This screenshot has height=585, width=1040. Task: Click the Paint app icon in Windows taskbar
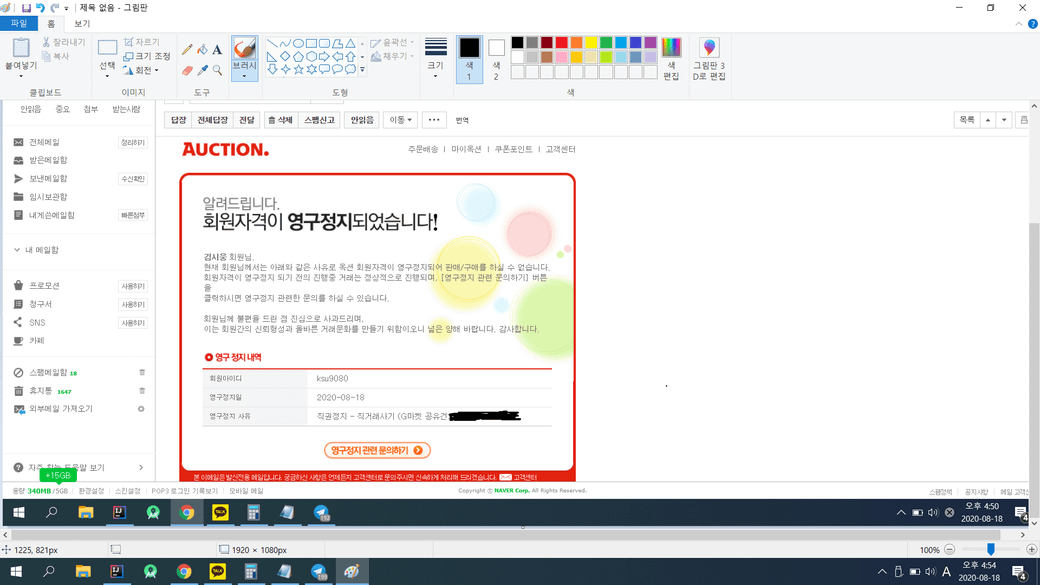(351, 572)
